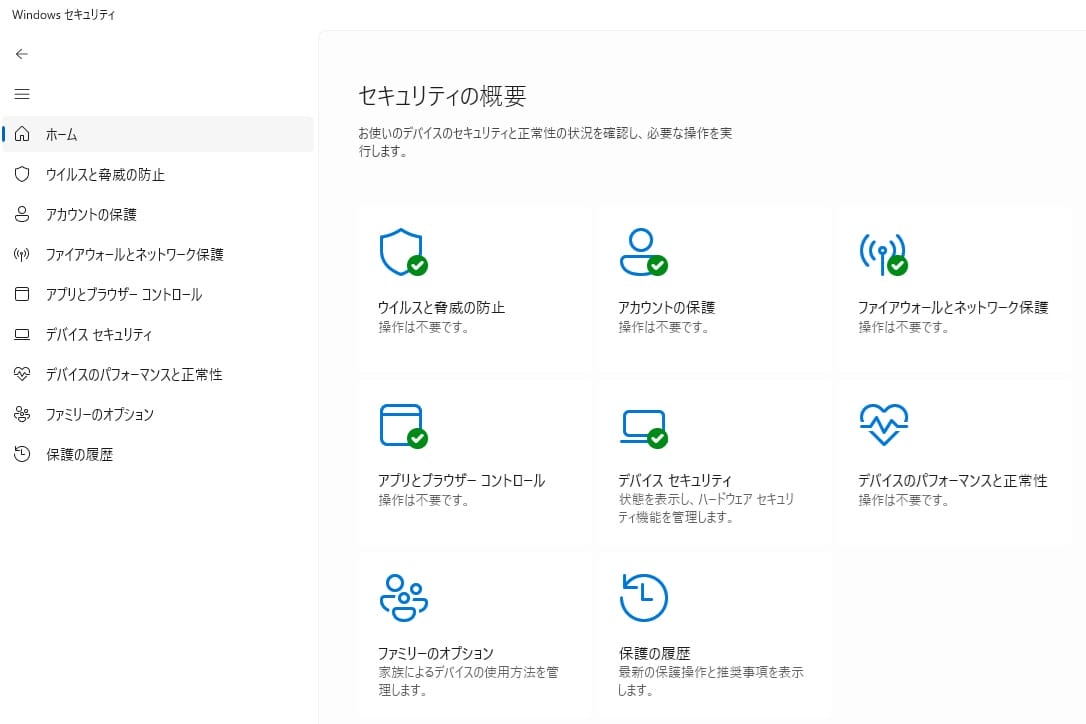Click the family icon in sidebar
Screen dimensions: 1086x724
pos(22,414)
